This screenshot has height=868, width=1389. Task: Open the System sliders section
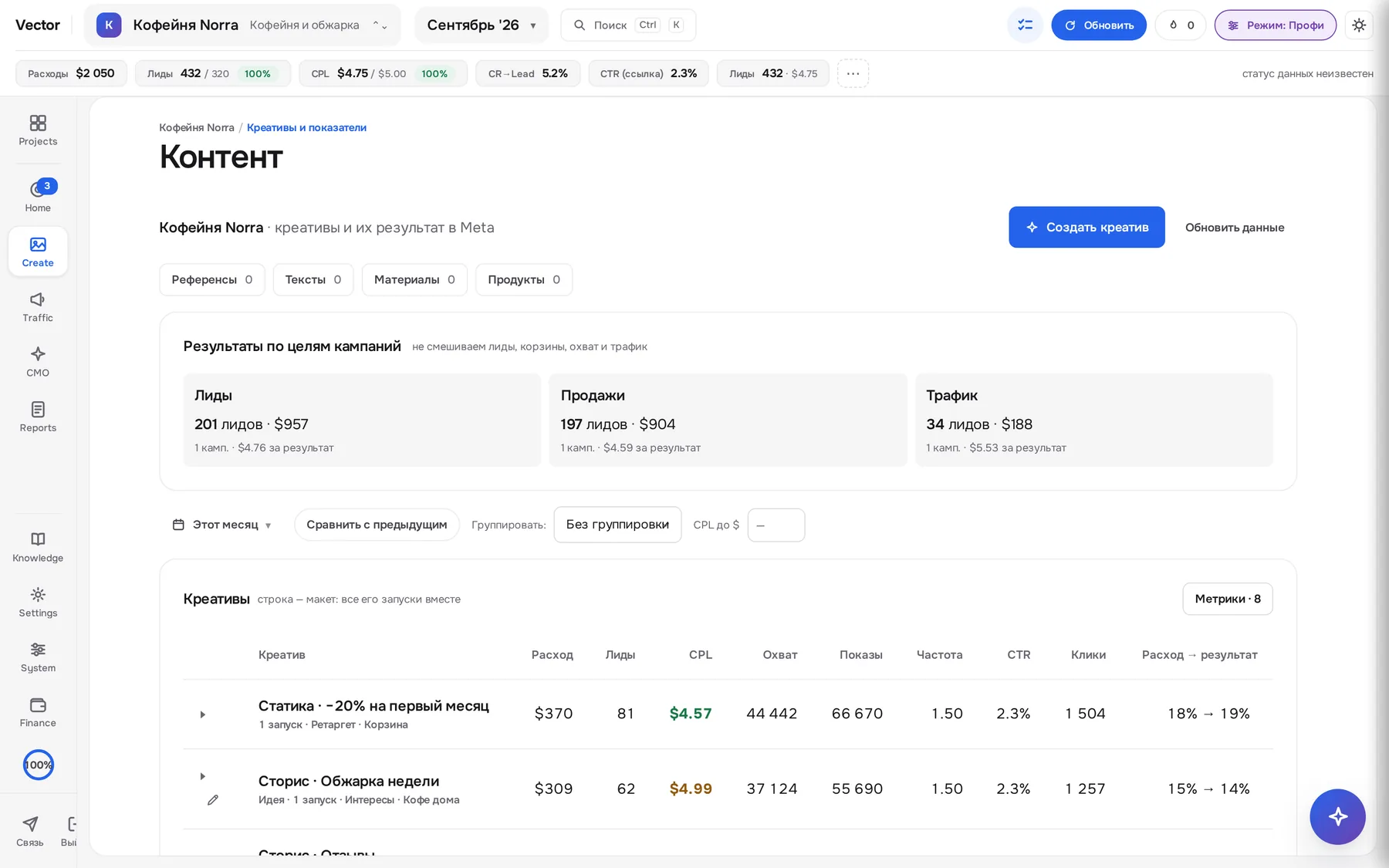tap(38, 657)
